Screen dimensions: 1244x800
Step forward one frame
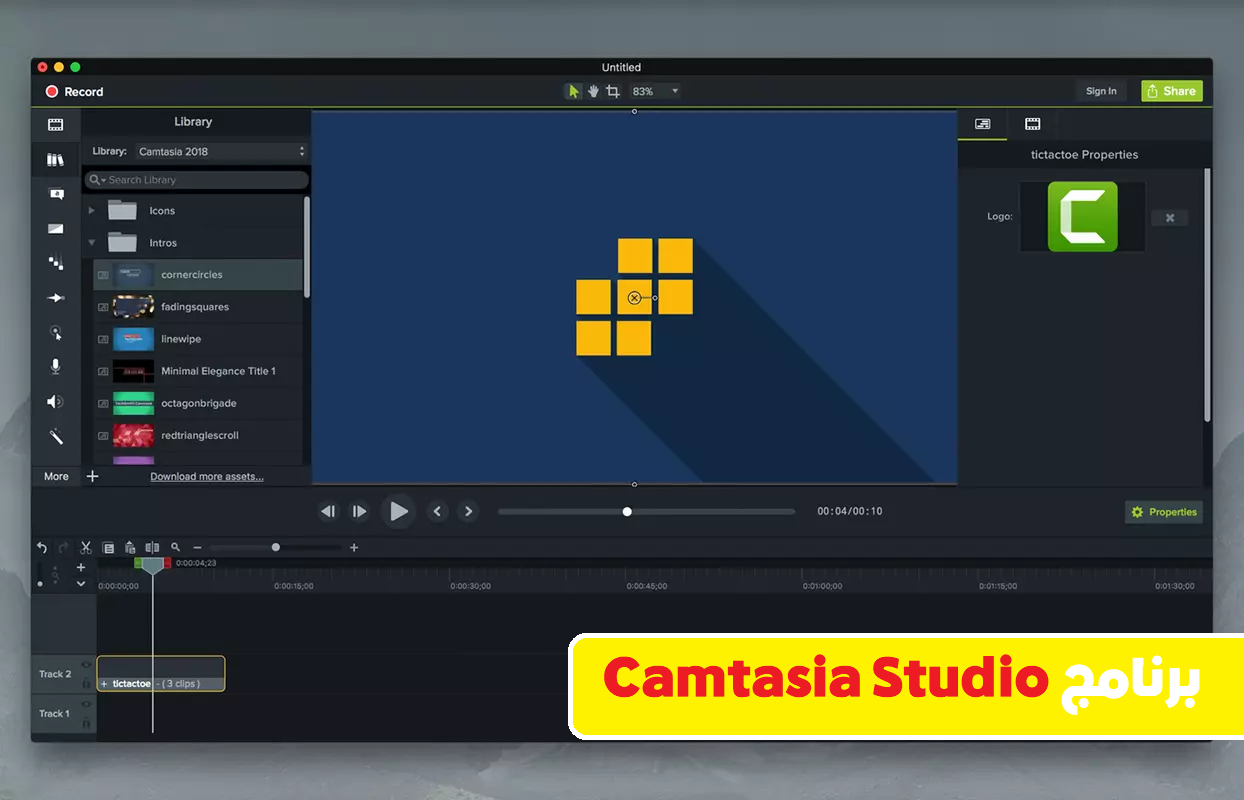(359, 511)
